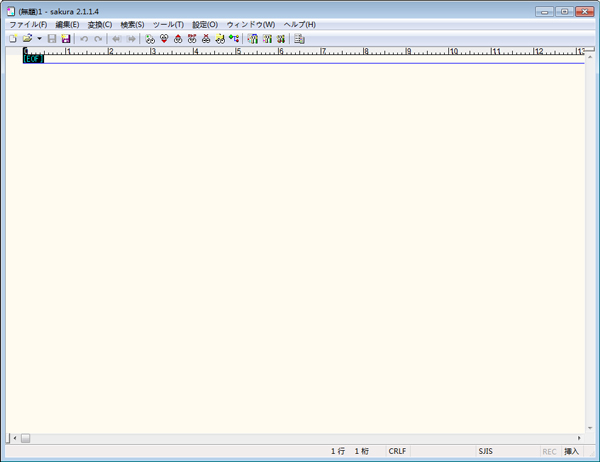Screen dimensions: 600x462
Task: Open the ファイル(F) menu
Action: pos(28,24)
